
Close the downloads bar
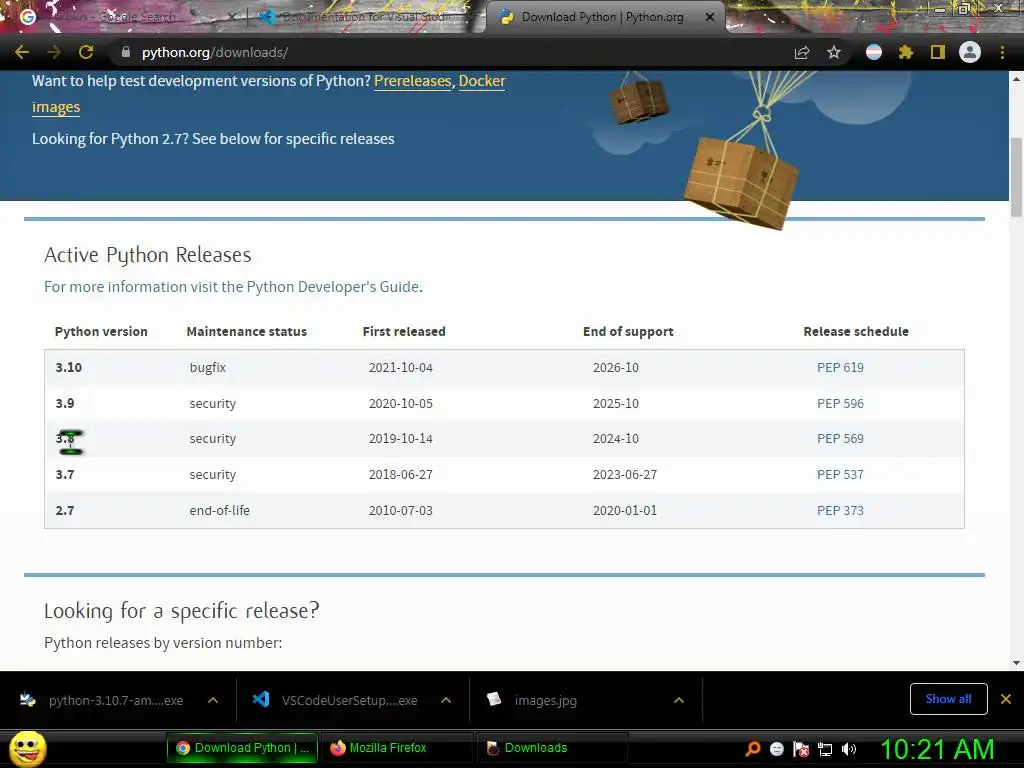[x=1006, y=699]
